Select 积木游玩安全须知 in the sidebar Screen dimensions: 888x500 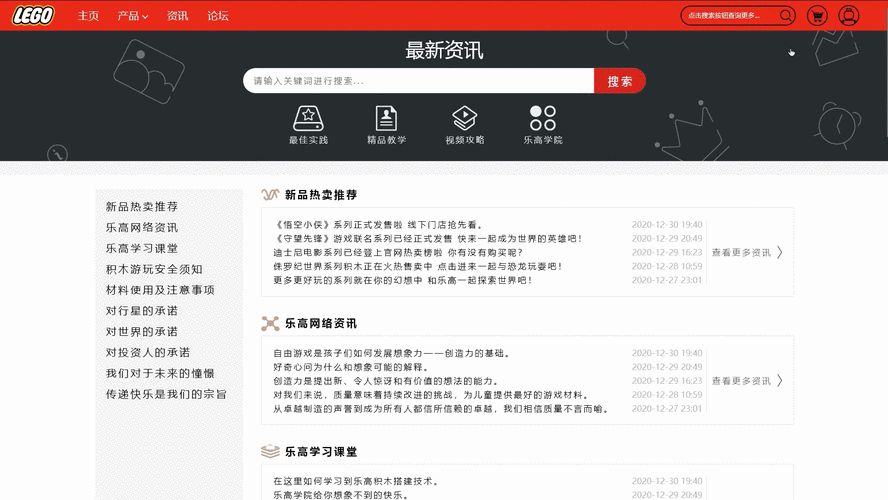tap(154, 270)
